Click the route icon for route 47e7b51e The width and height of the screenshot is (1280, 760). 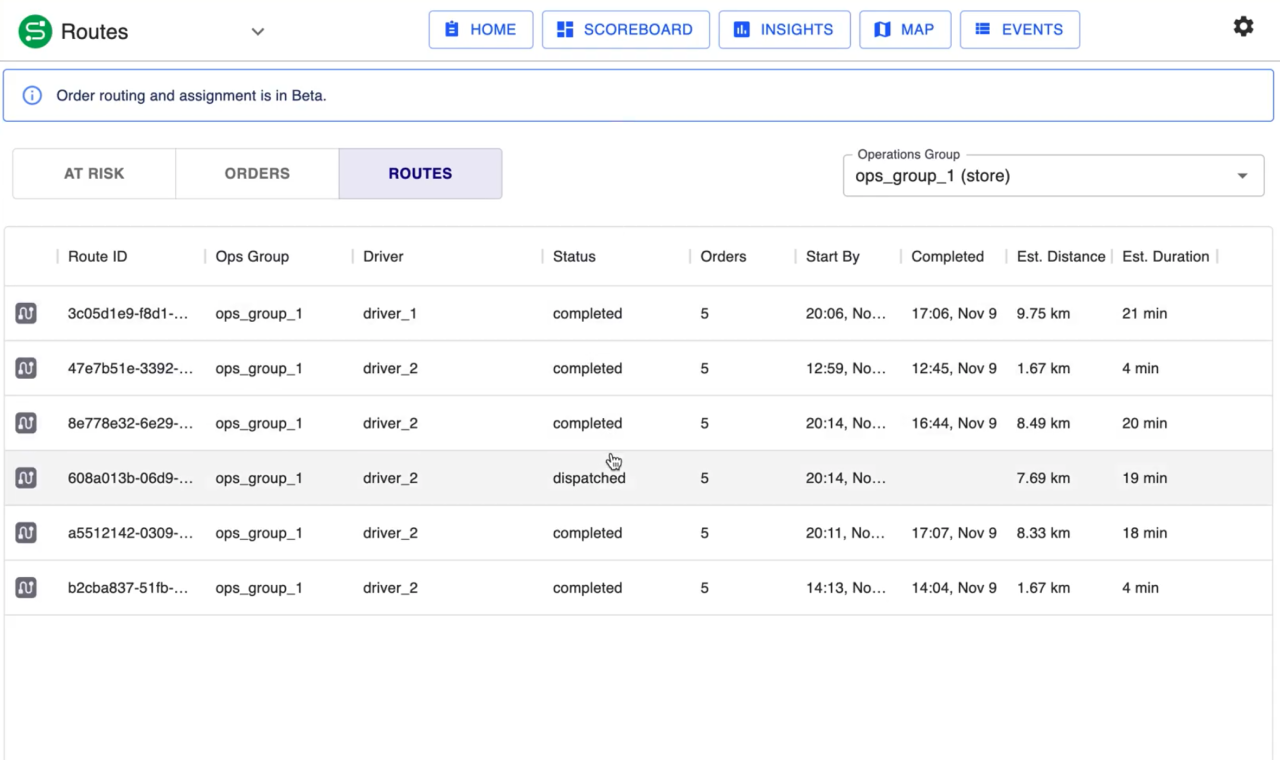coord(26,368)
